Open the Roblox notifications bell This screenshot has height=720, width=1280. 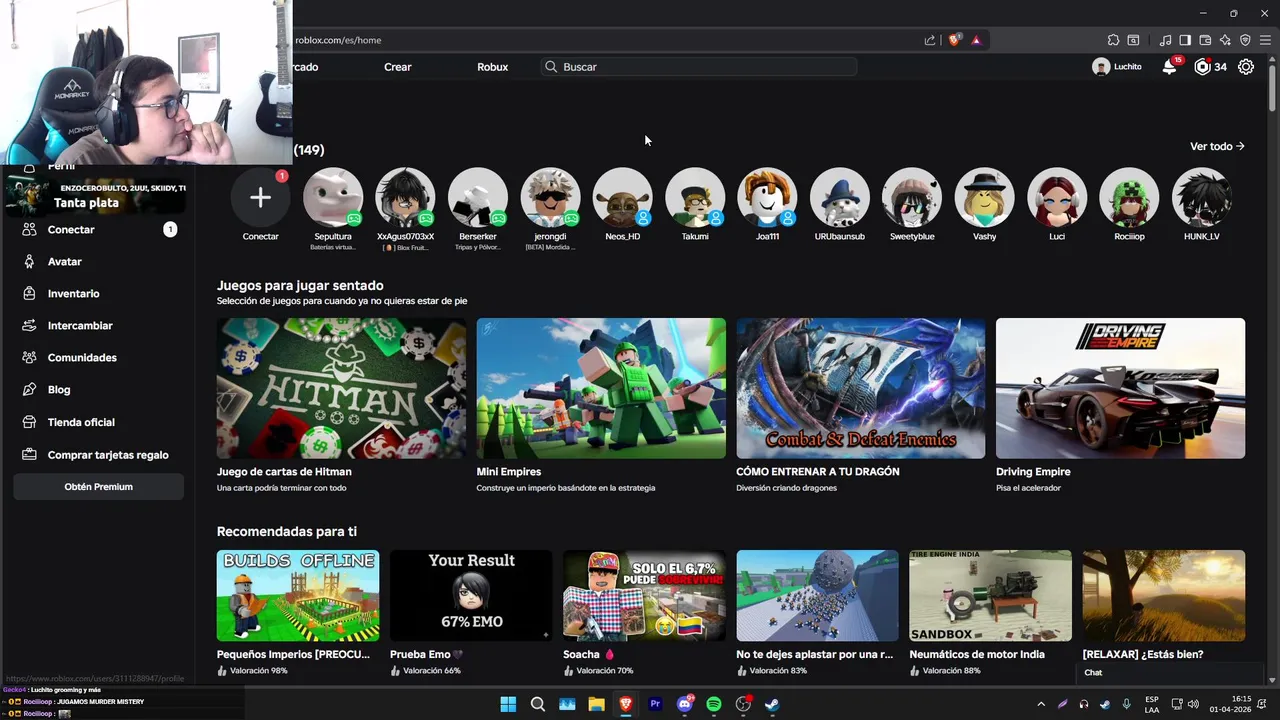pyautogui.click(x=1169, y=67)
